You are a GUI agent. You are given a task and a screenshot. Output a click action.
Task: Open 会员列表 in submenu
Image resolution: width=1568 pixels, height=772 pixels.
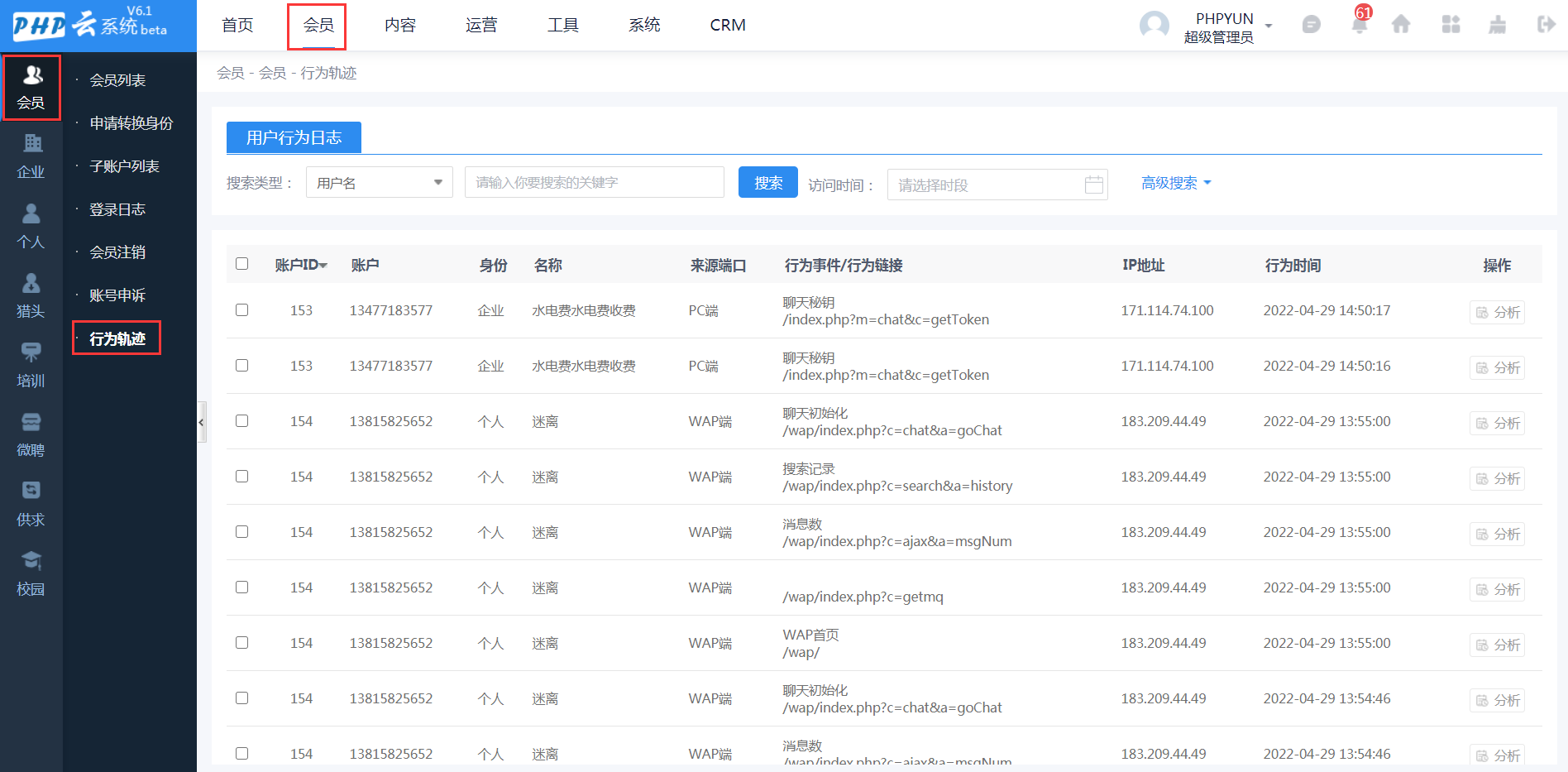[x=117, y=80]
